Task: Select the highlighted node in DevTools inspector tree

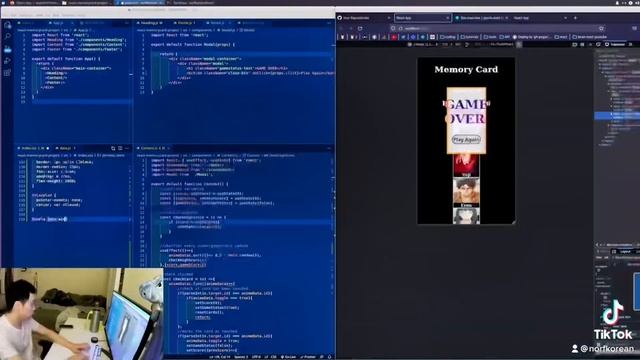Action: [617, 116]
